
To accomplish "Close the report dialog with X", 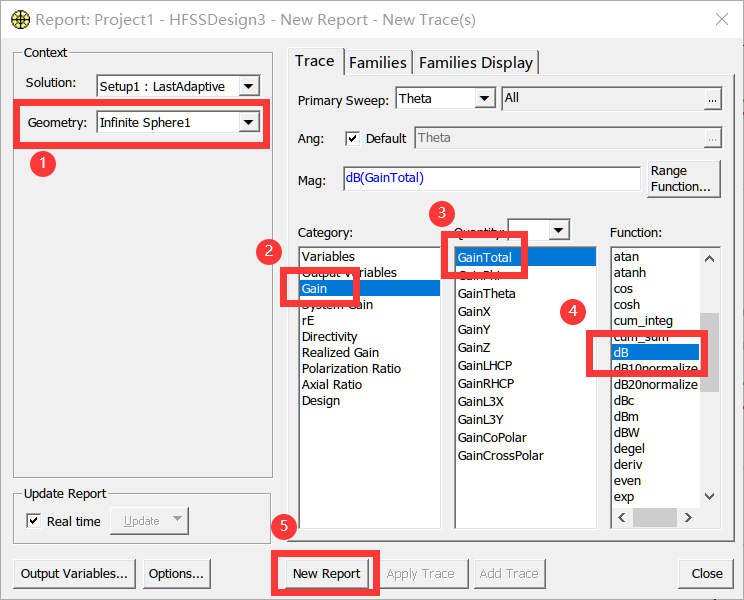I will pos(722,19).
